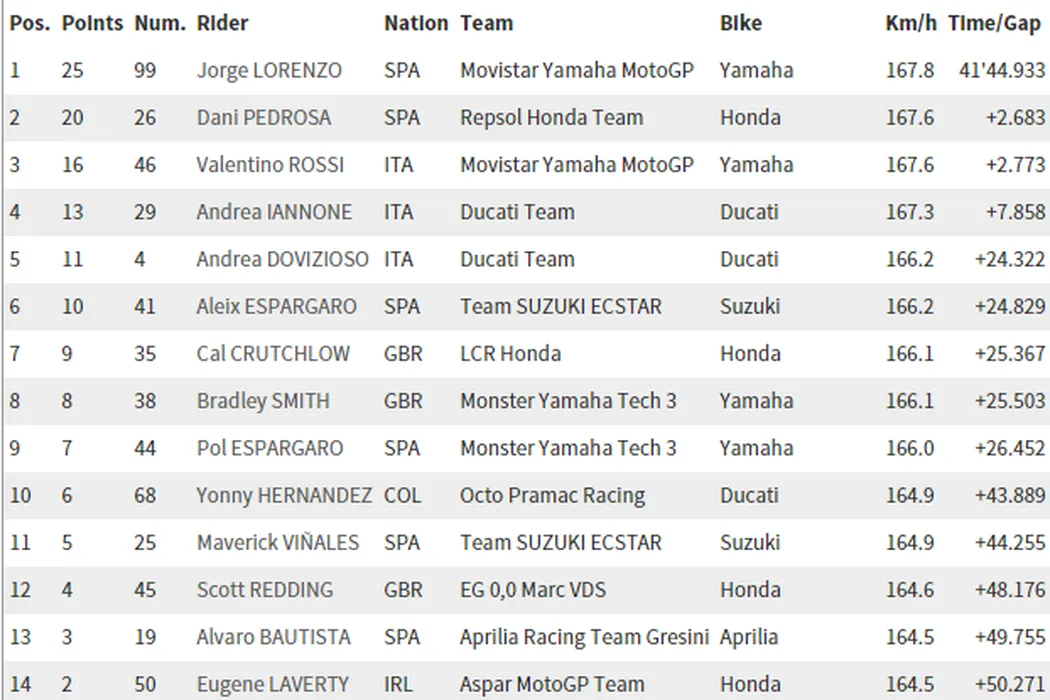Open Eugene LAVERTY rider profile
Screen dimensions: 1050x700
272,685
